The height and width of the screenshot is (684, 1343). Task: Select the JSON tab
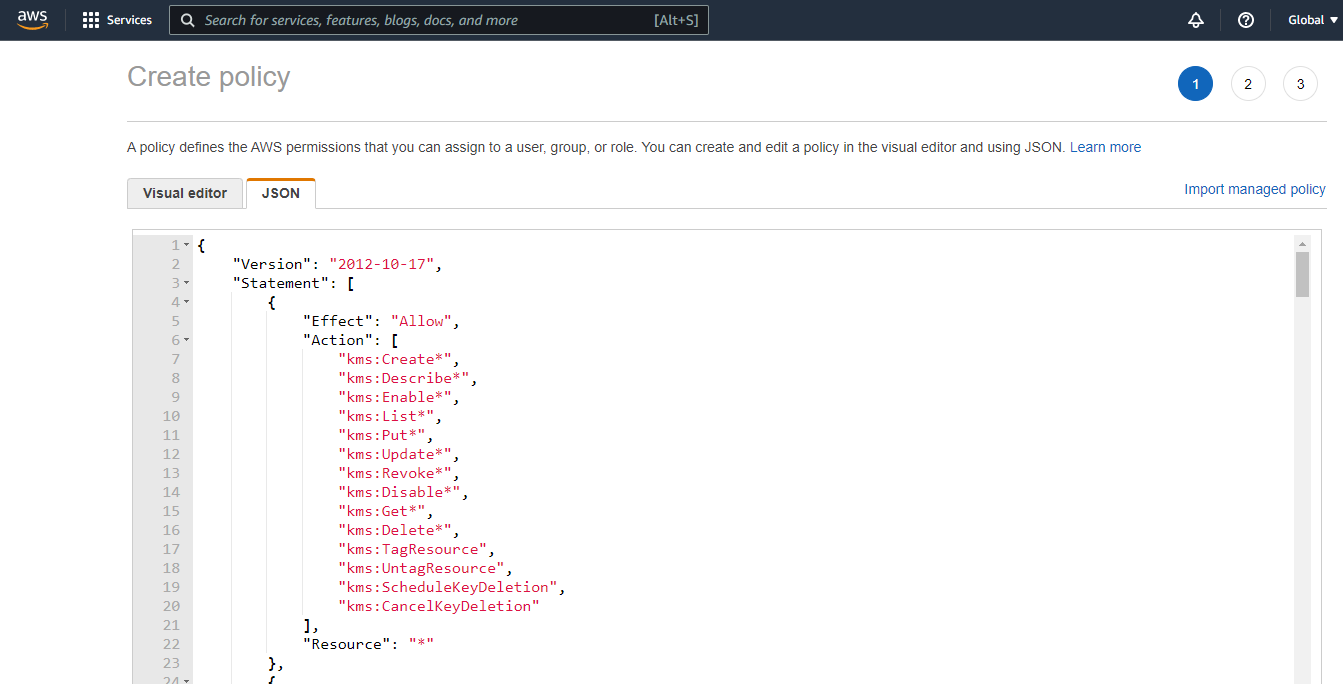point(280,193)
